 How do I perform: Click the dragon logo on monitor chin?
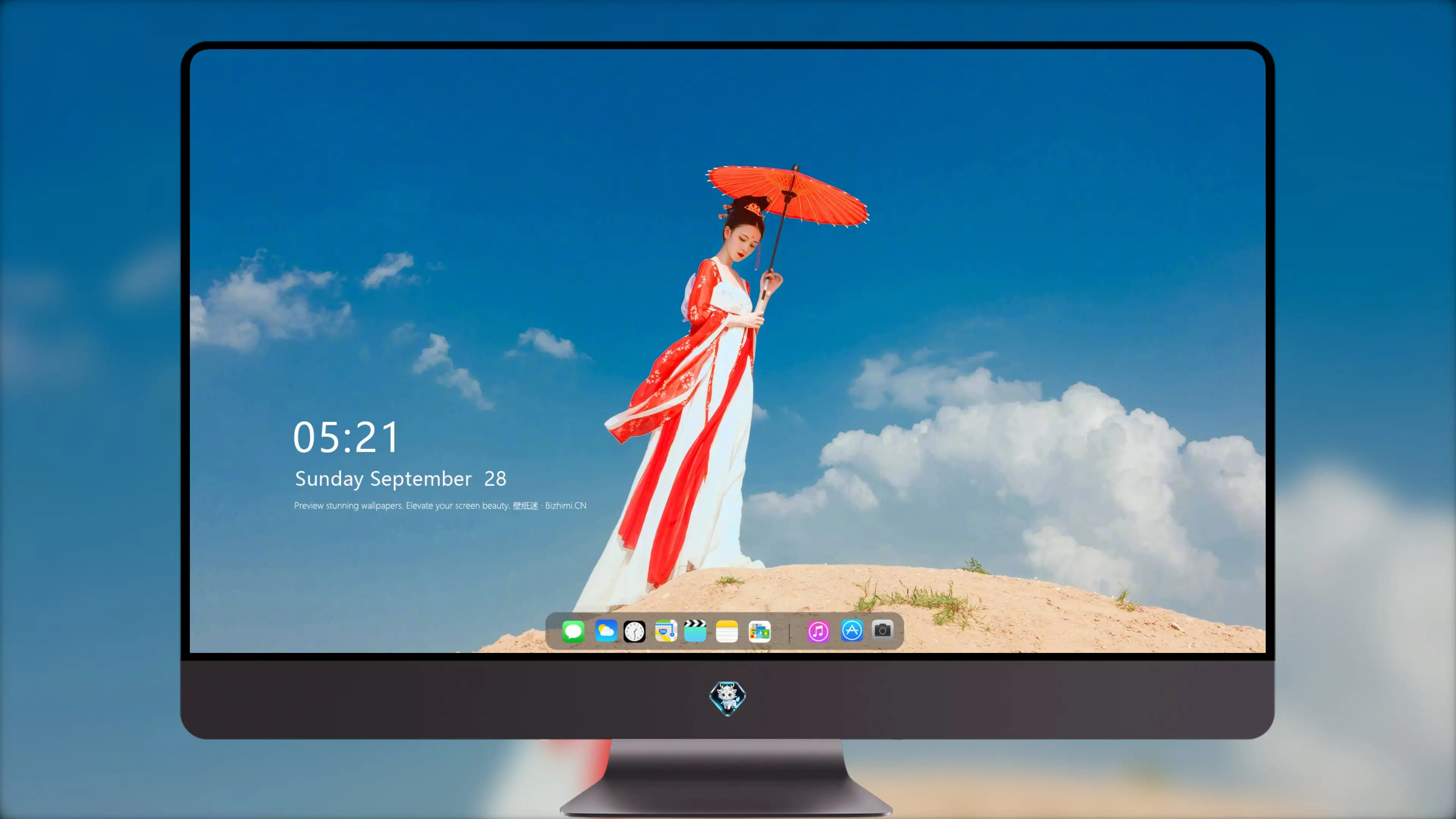(x=728, y=698)
